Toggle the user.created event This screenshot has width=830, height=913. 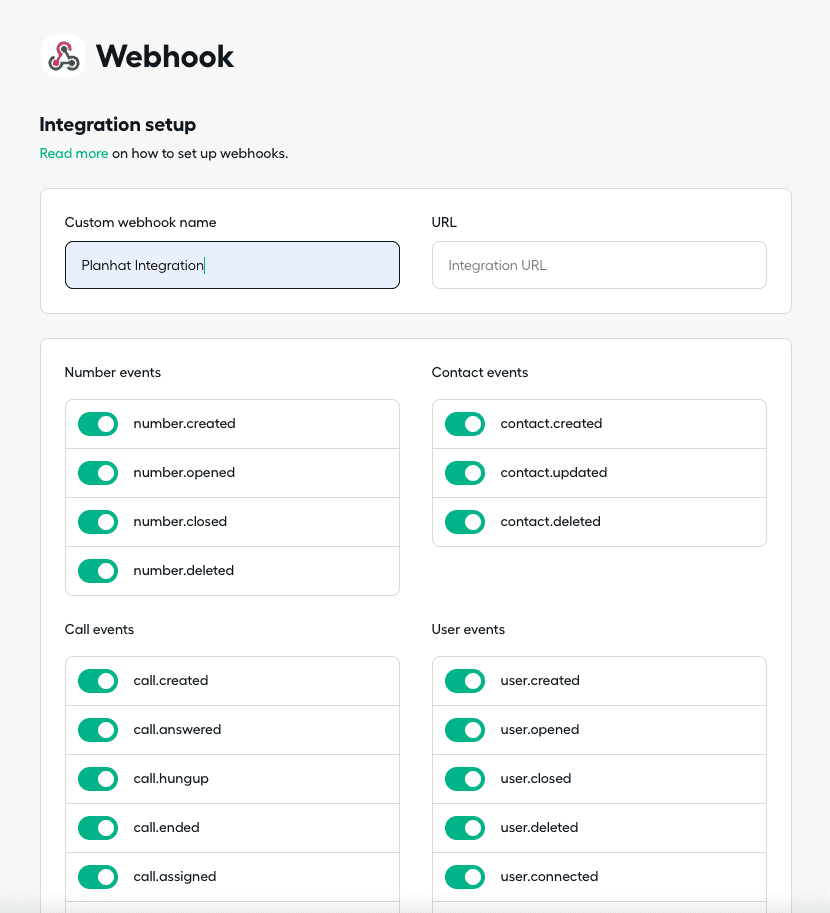[x=465, y=681]
